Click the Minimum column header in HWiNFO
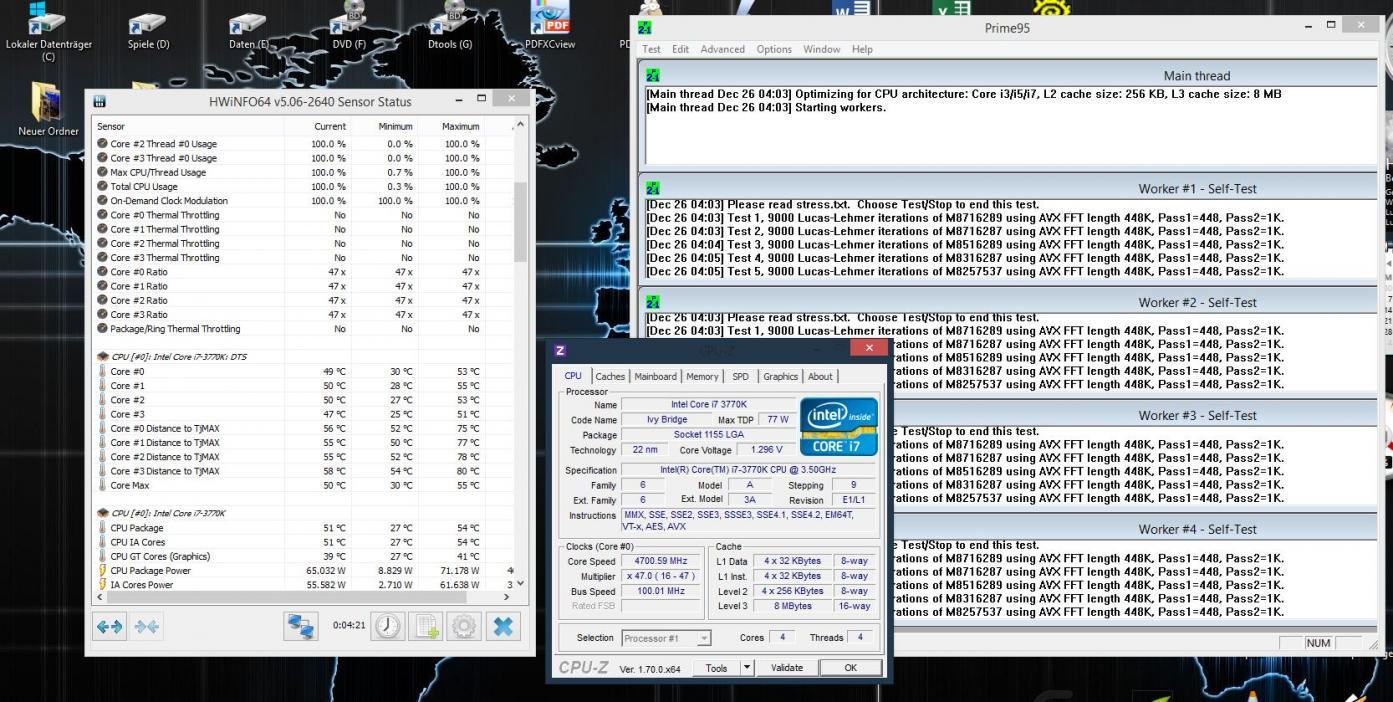 click(x=385, y=127)
